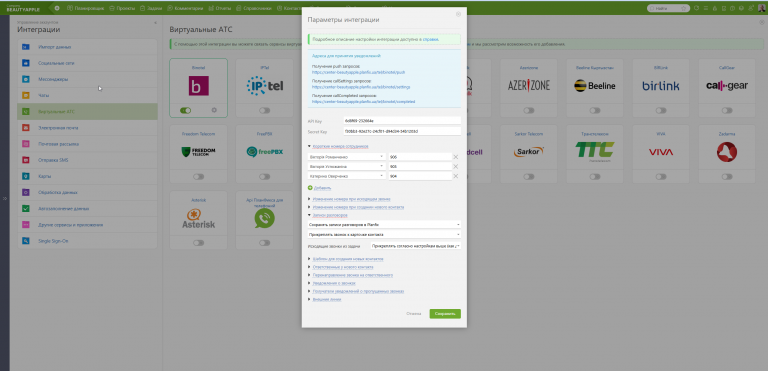Open Планировщик menu

pos(85,8)
